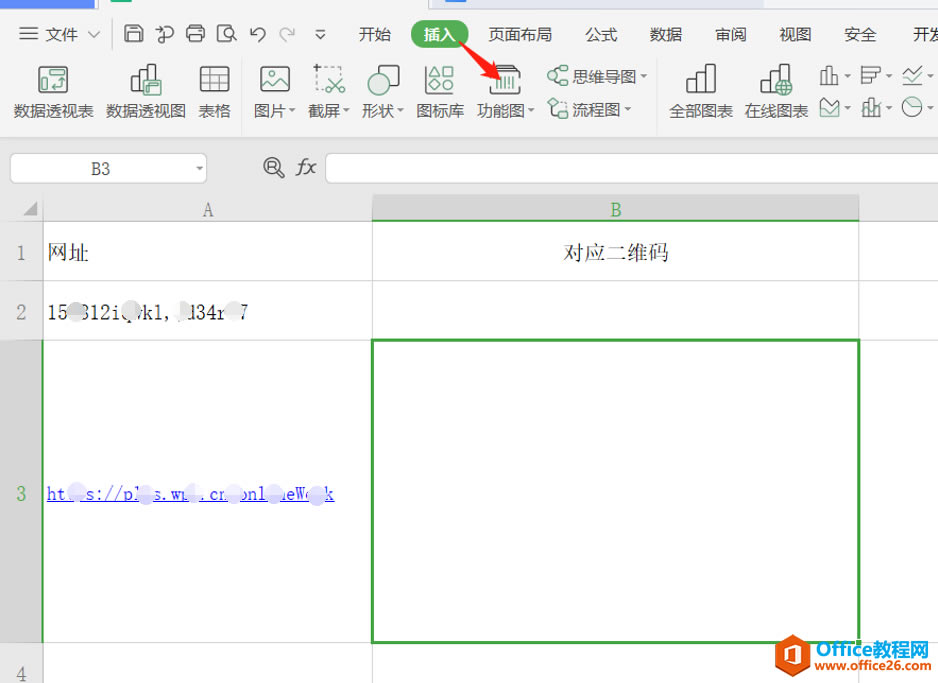Select cell A2 with the number string
The image size is (938, 683).
click(208, 311)
